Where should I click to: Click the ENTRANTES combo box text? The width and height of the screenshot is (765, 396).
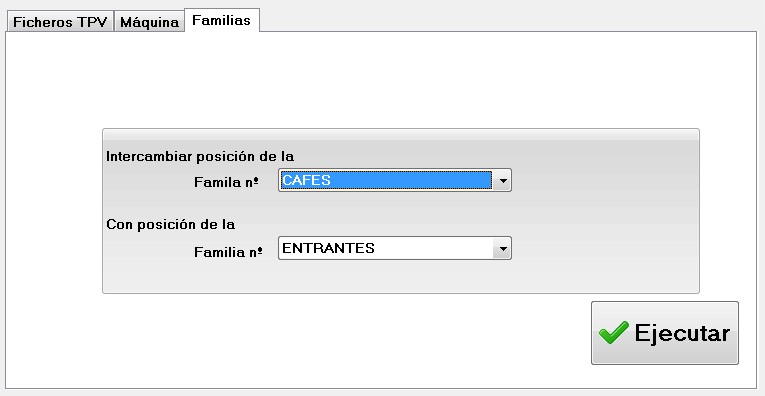(328, 248)
